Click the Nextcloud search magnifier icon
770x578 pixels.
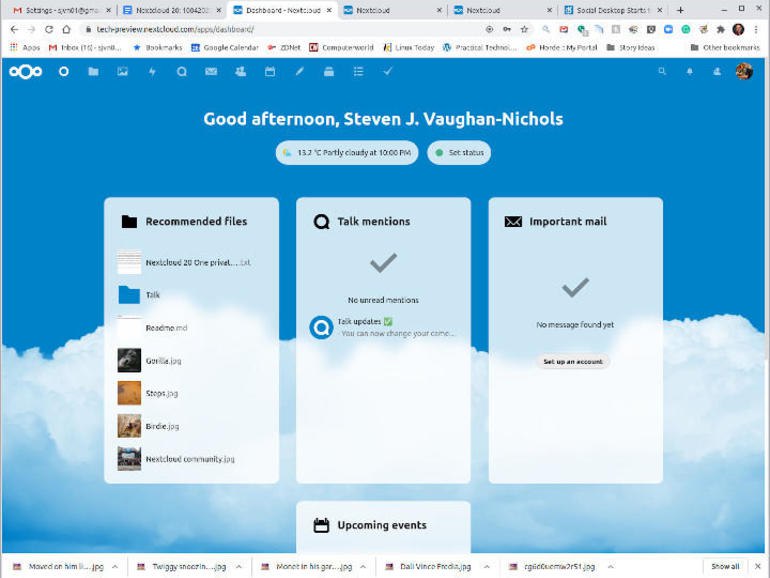[662, 72]
